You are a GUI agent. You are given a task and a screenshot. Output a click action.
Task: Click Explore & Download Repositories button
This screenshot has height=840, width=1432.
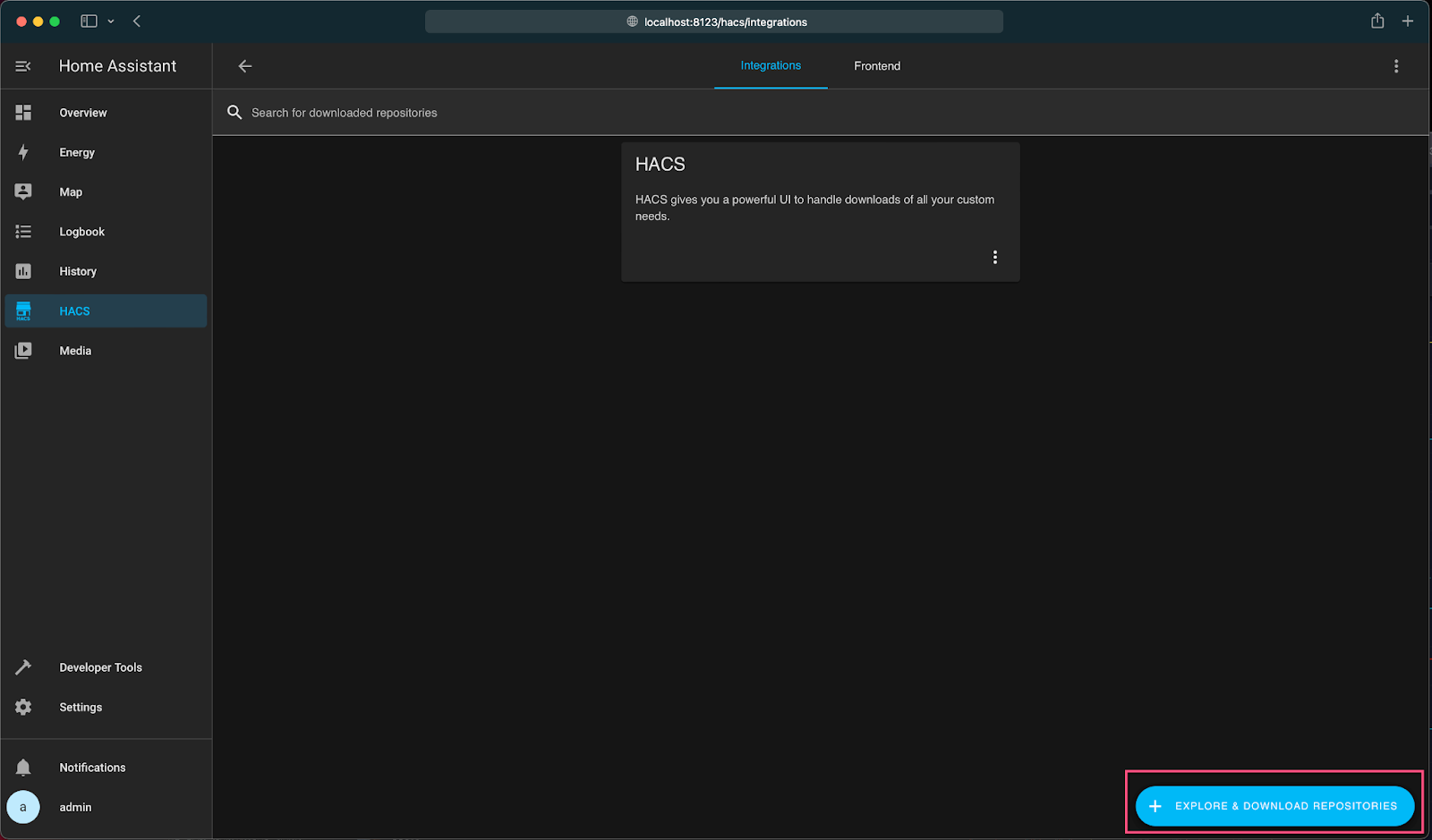click(1274, 806)
